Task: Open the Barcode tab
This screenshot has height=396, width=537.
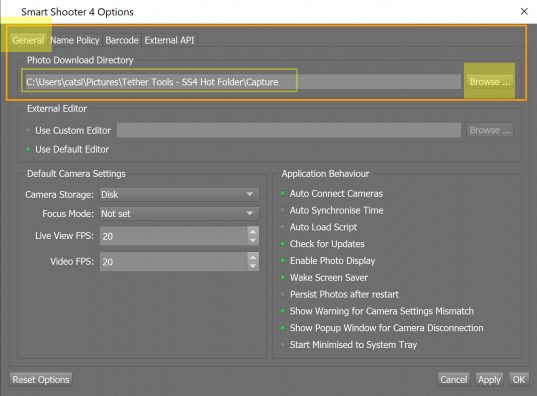Action: [122, 40]
